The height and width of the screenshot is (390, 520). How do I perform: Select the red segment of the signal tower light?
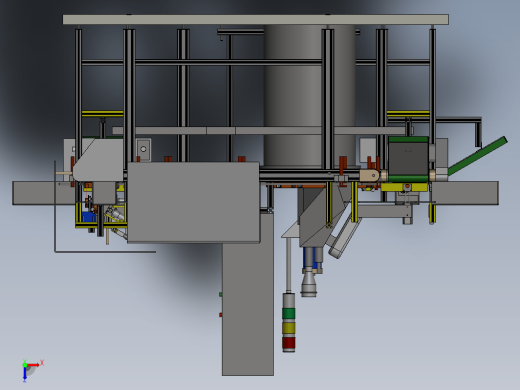tap(289, 342)
